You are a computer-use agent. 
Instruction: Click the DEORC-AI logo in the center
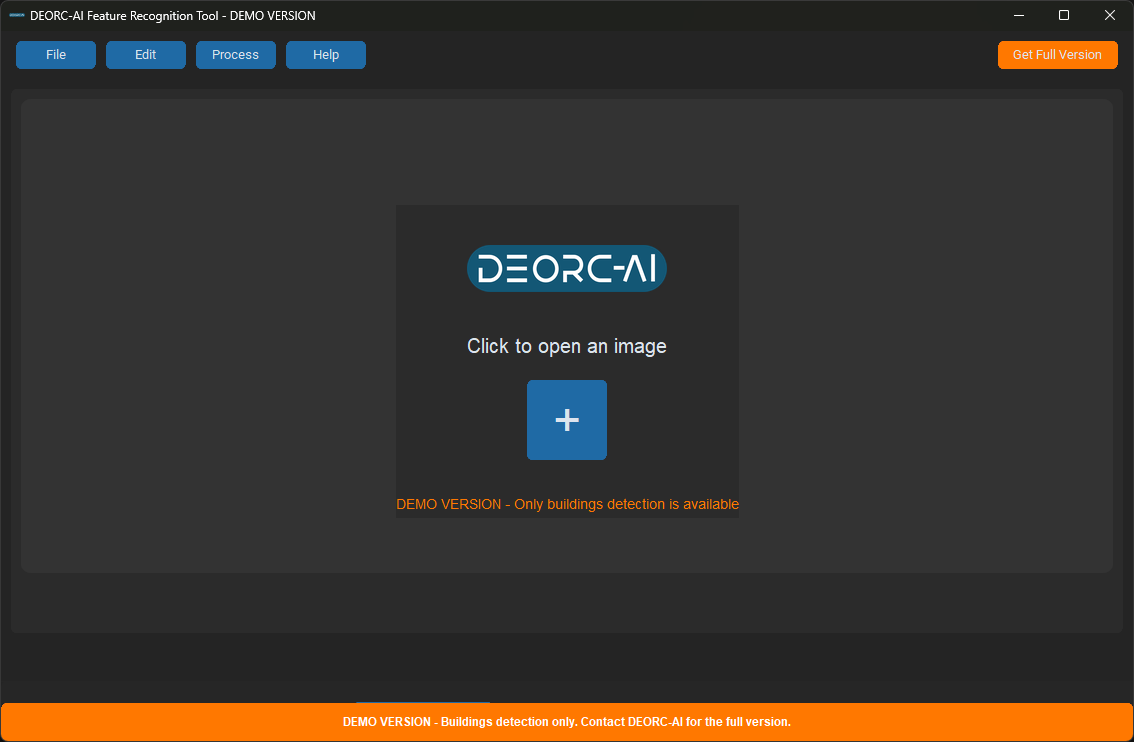click(567, 268)
